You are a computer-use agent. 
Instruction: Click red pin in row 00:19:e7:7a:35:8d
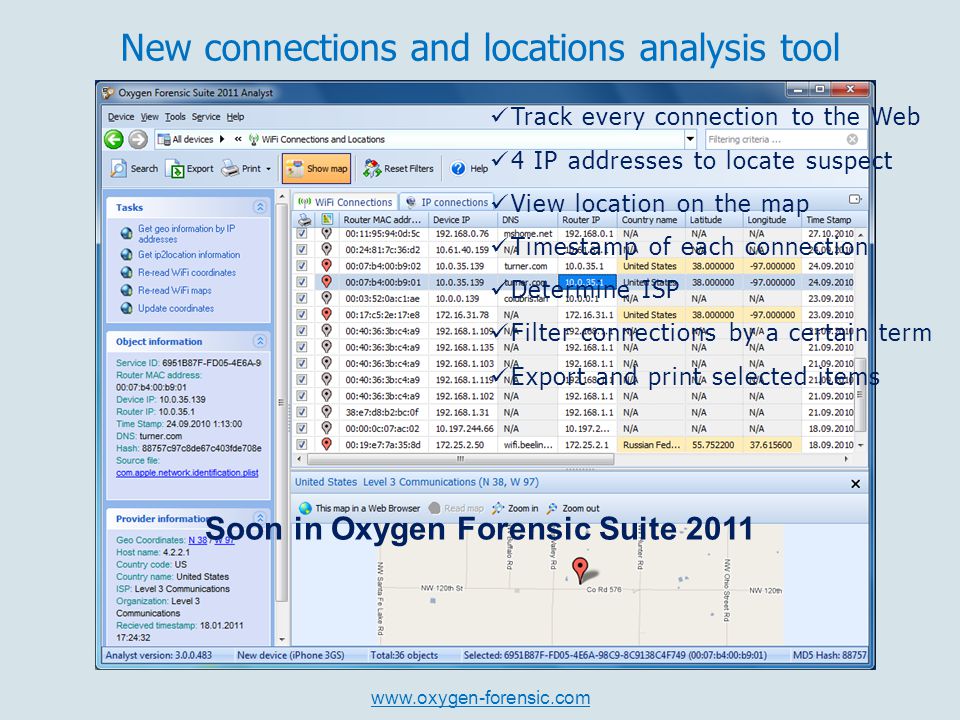(x=326, y=444)
